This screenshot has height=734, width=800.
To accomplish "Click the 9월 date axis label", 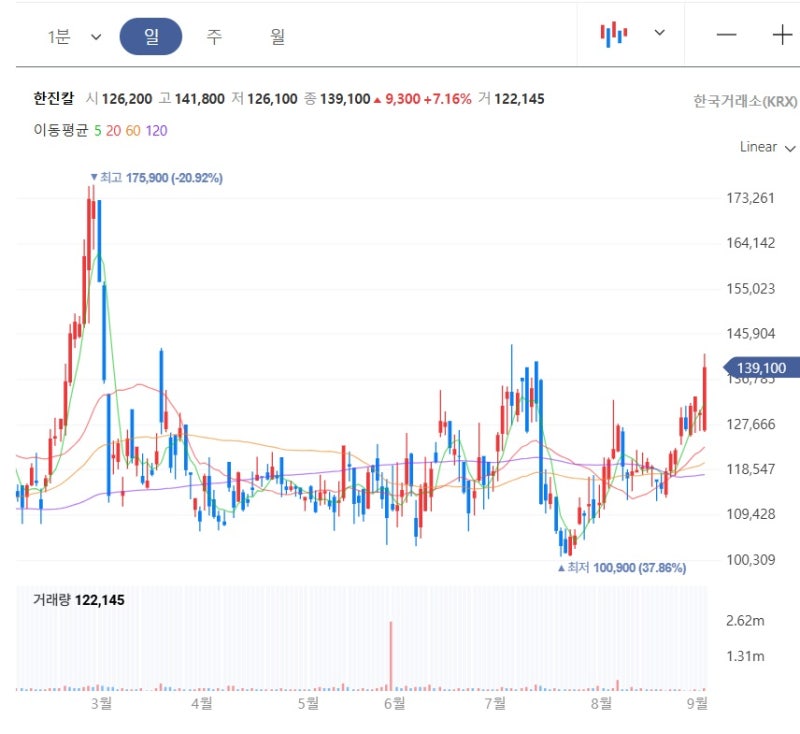I will click(x=697, y=703).
